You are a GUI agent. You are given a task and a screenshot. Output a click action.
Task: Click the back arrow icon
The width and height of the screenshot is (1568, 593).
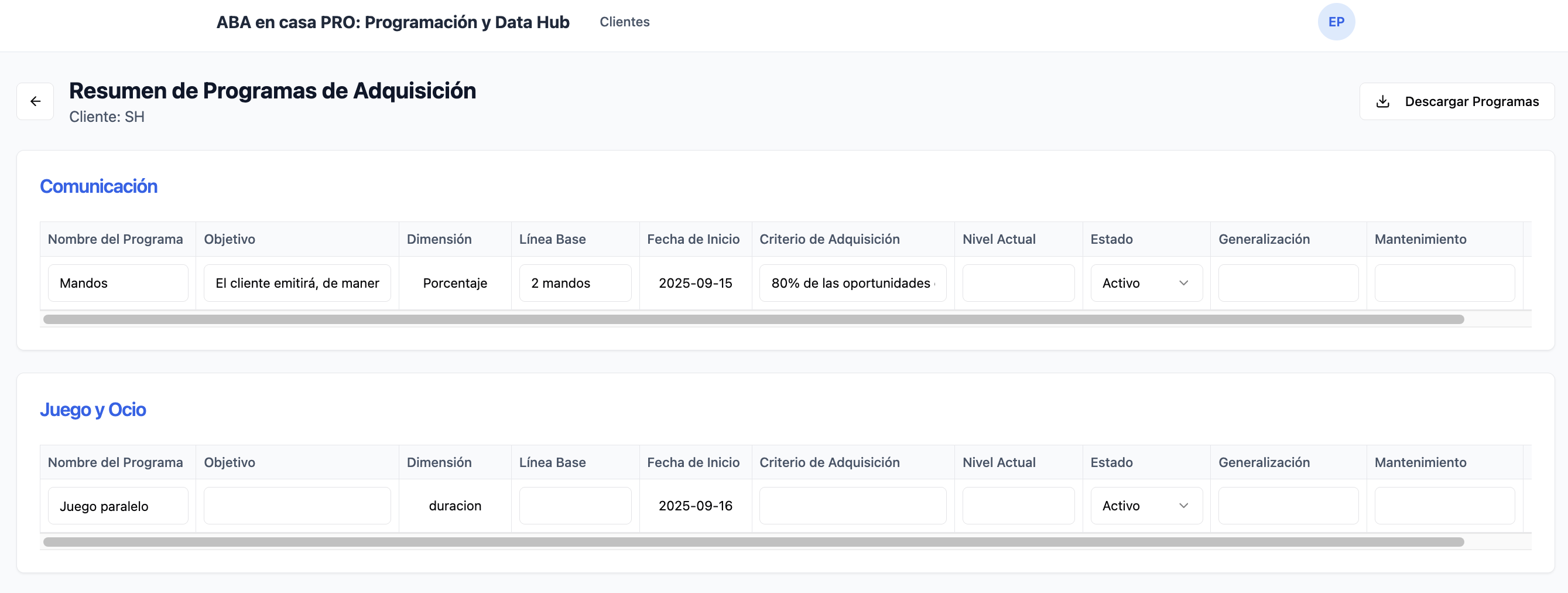click(x=35, y=101)
